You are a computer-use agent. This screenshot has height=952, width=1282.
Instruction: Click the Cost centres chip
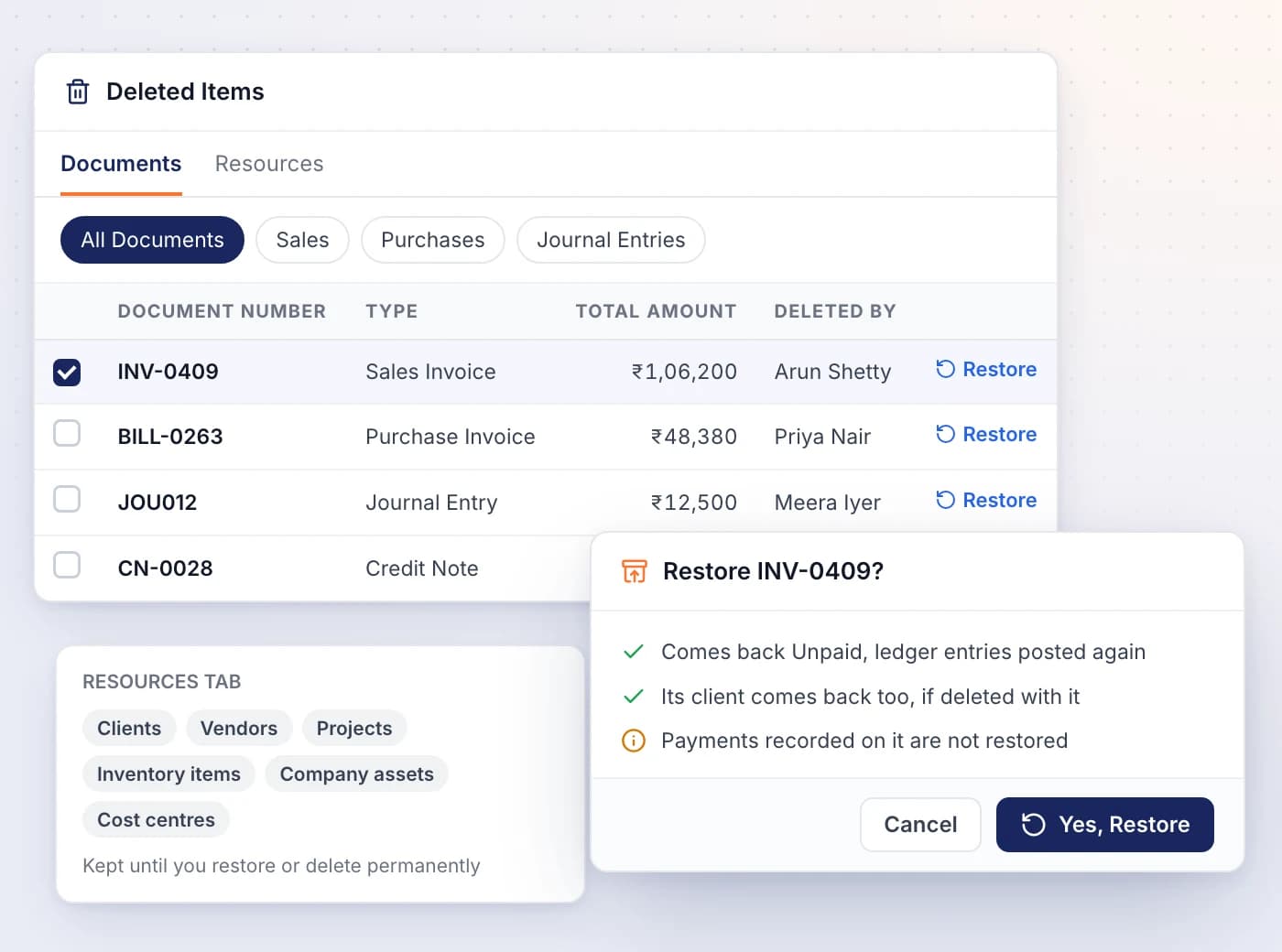156,819
